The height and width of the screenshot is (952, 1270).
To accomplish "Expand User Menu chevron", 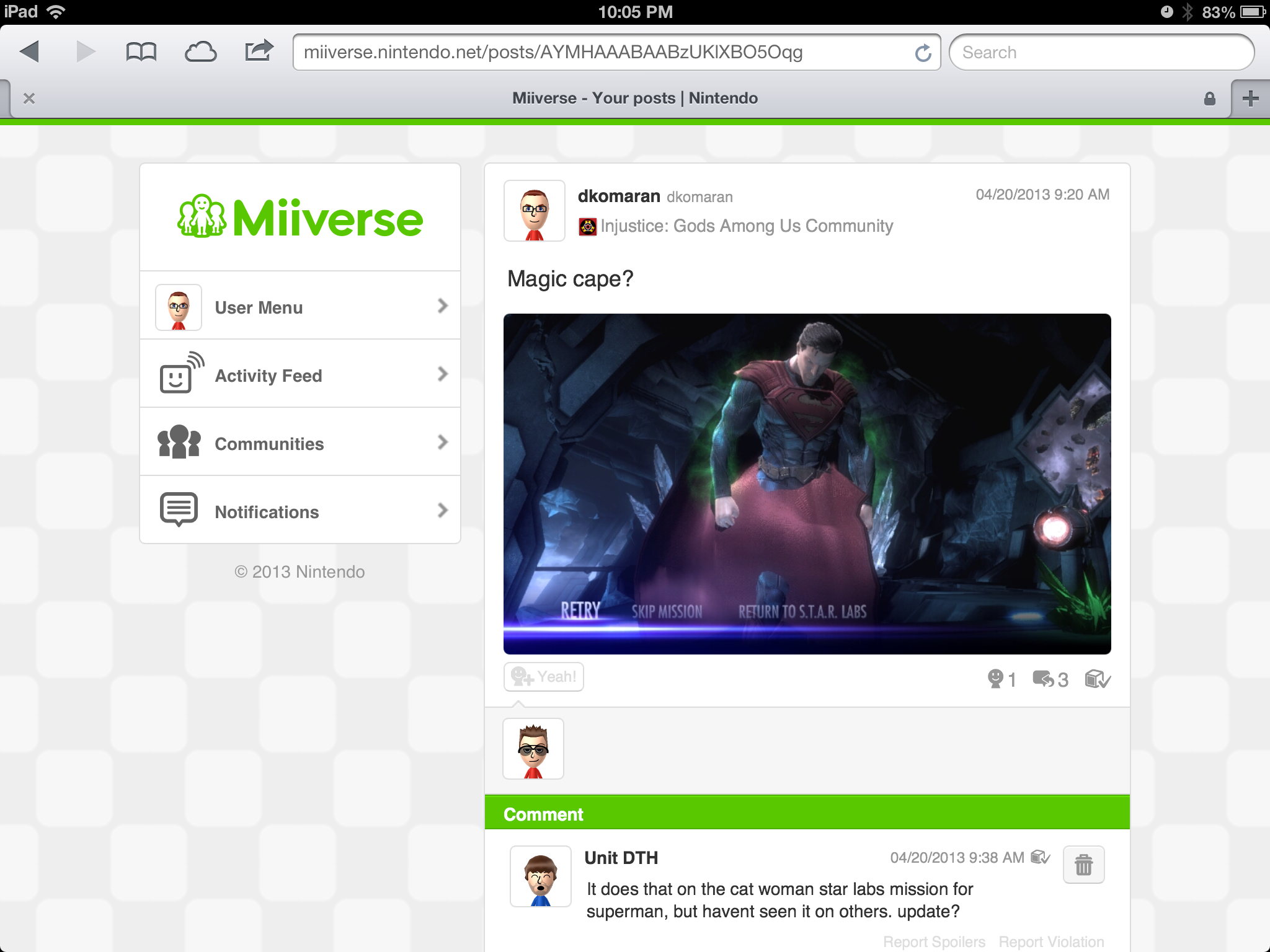I will coord(442,306).
